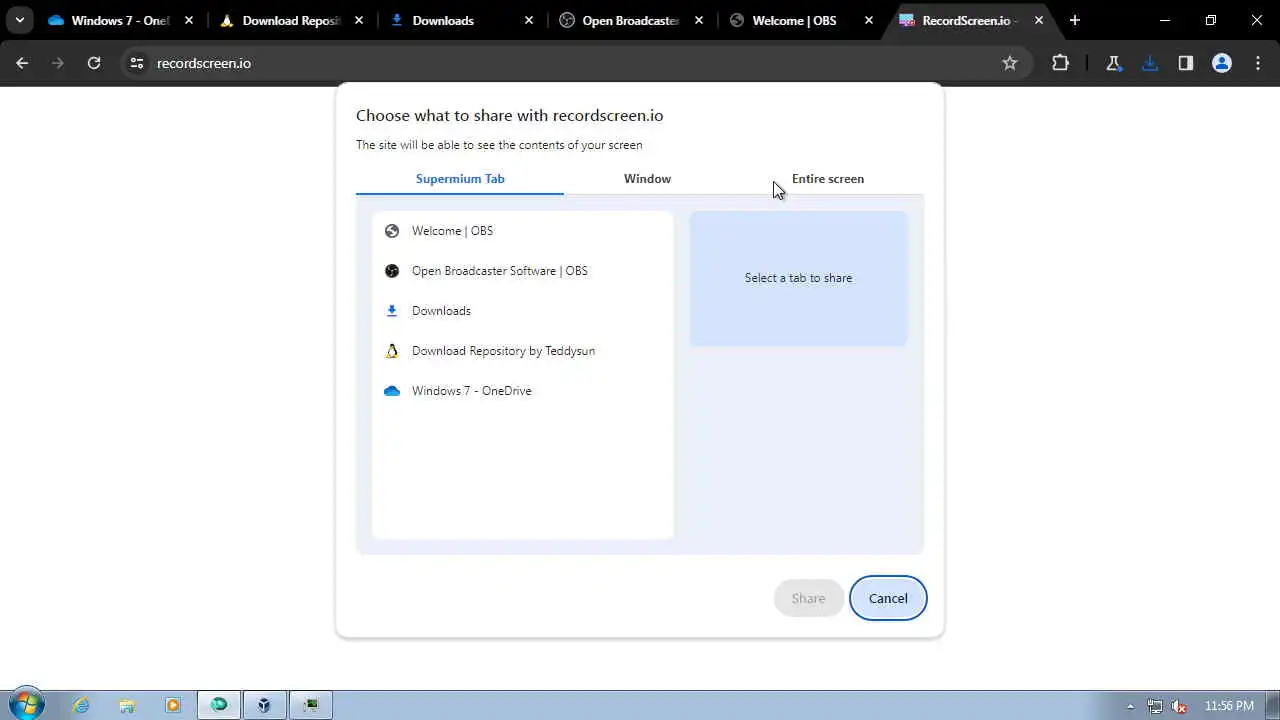Toggle the side panel icon
Screen dimensions: 1280x720
[x=1186, y=63]
